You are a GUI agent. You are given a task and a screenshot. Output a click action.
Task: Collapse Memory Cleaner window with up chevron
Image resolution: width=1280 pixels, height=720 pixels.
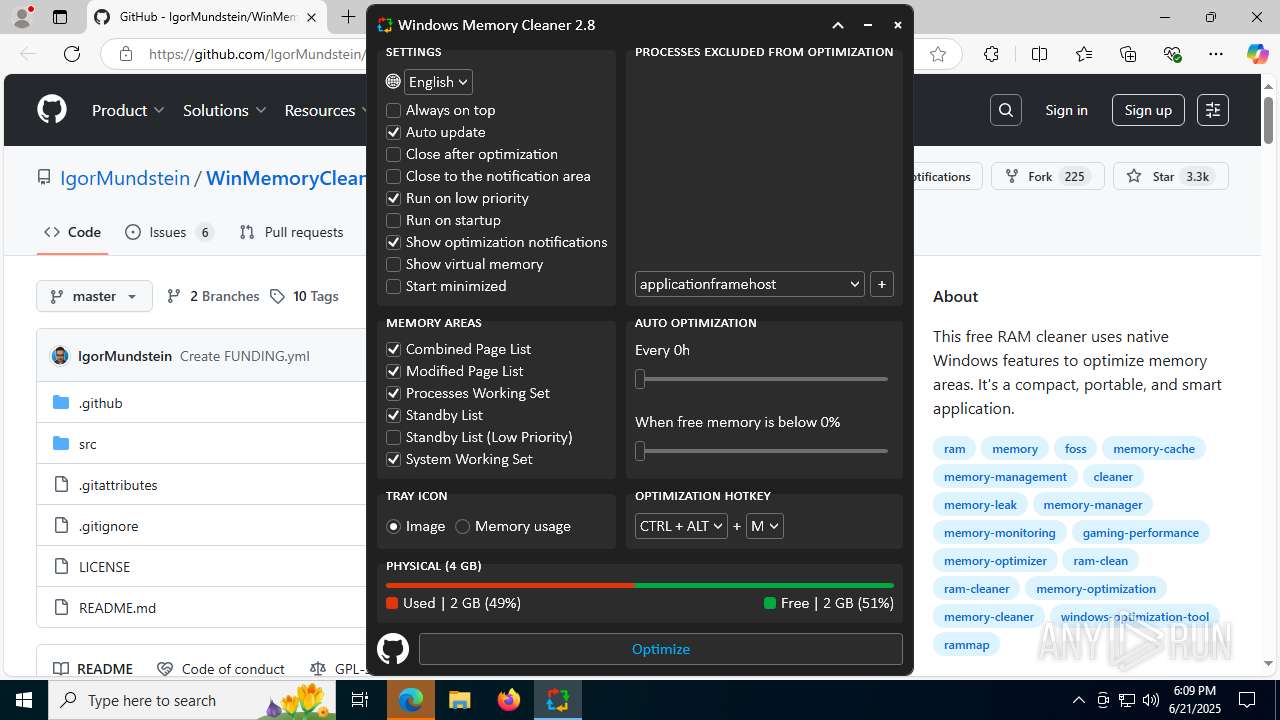[x=838, y=25]
